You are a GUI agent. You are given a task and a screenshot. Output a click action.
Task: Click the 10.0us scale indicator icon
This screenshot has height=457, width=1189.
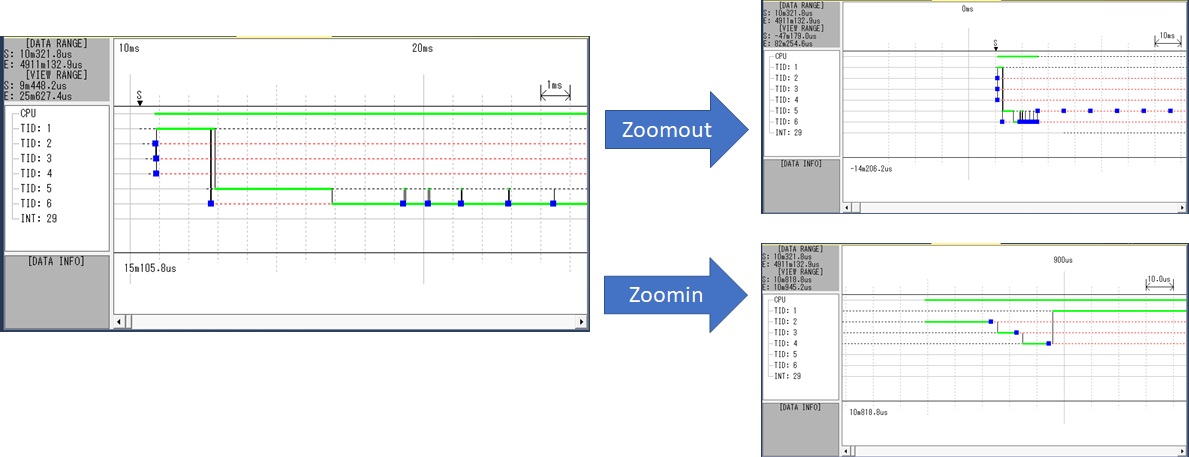tap(1159, 282)
